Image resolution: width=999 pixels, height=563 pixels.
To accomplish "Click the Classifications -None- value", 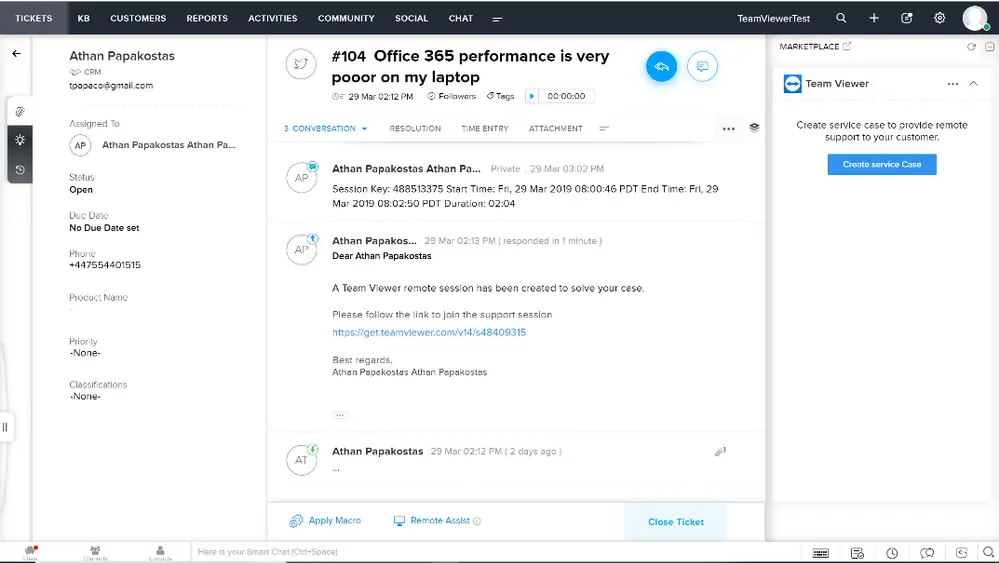I will [x=85, y=396].
